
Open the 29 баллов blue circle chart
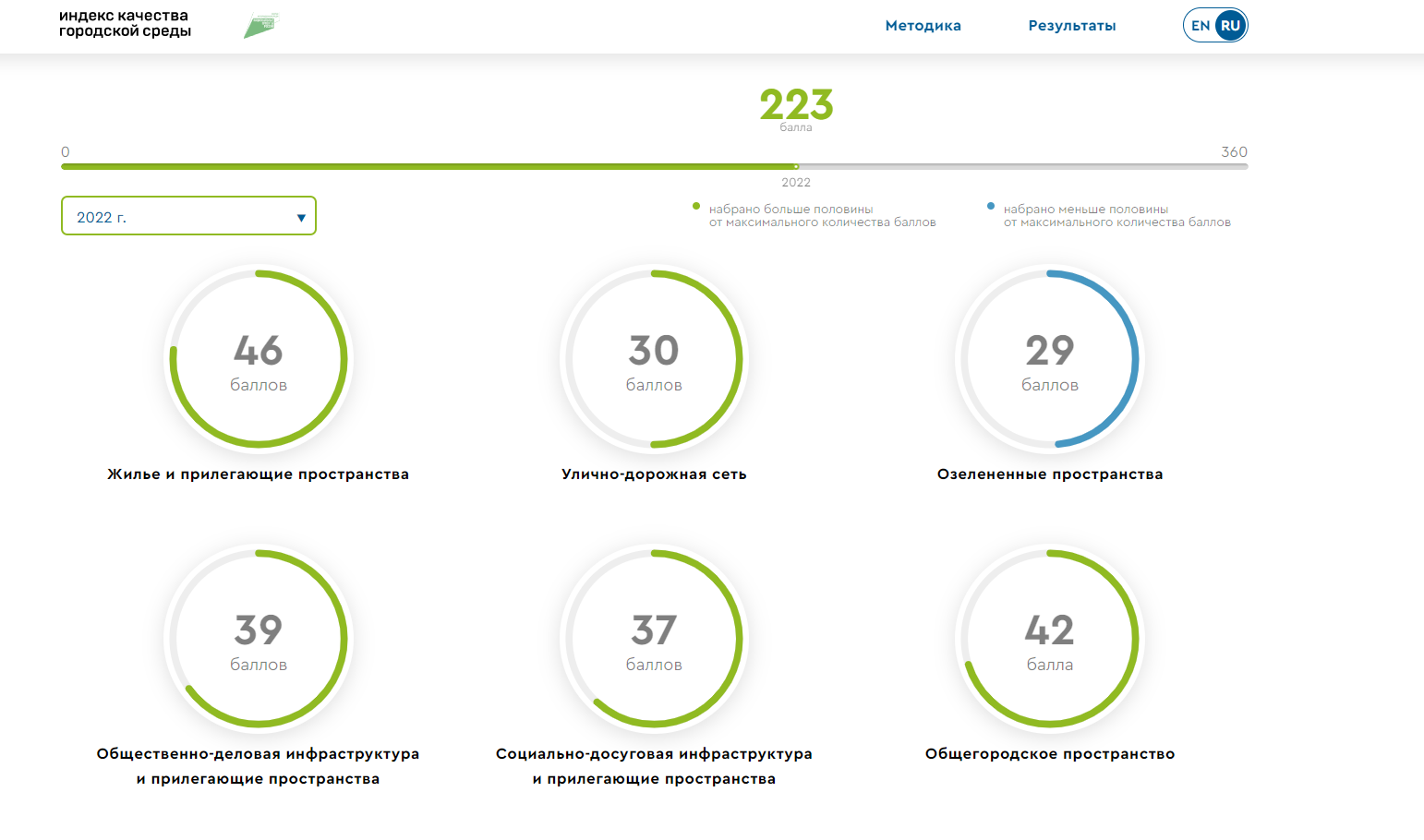coord(1050,359)
